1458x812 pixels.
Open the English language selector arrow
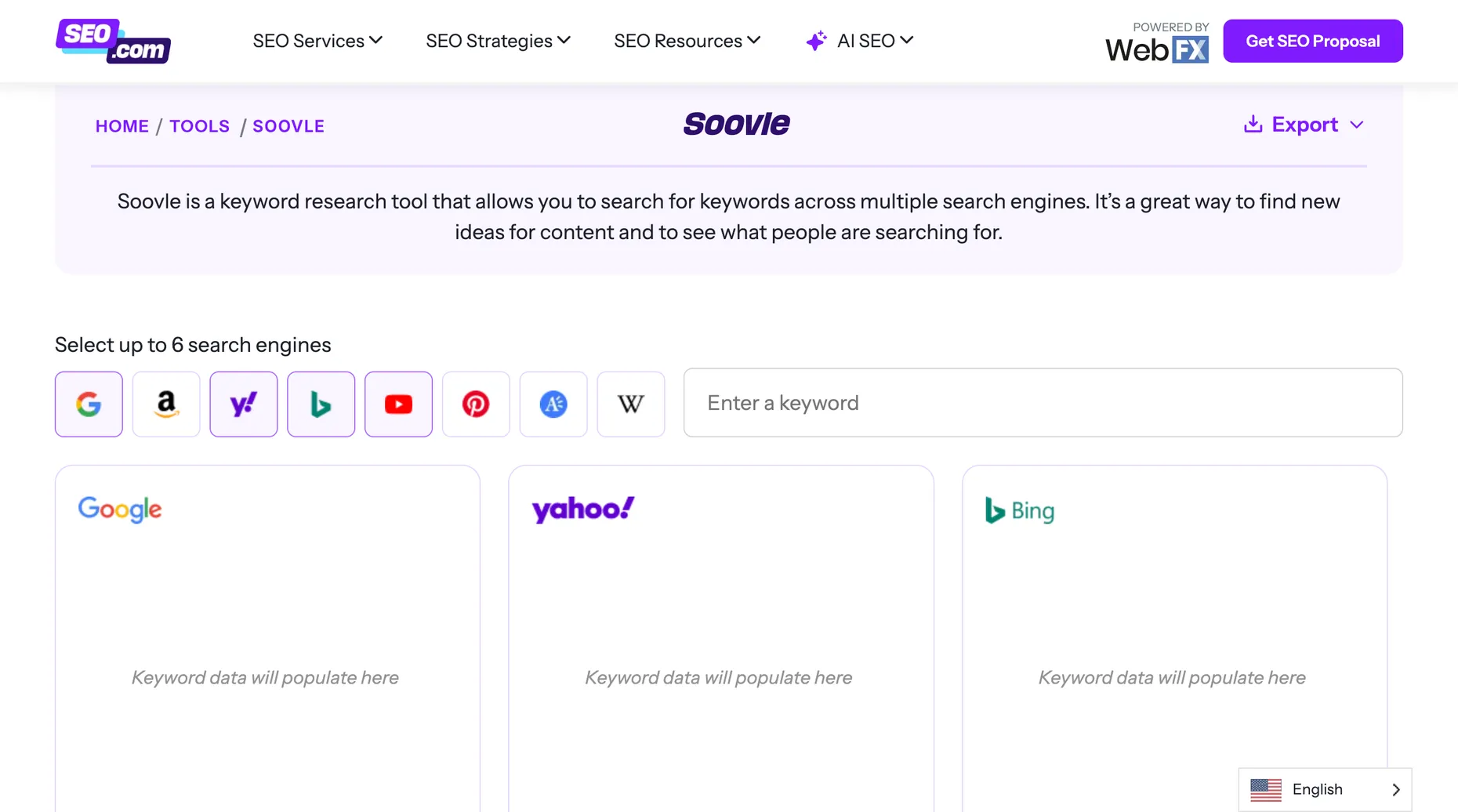point(1396,790)
